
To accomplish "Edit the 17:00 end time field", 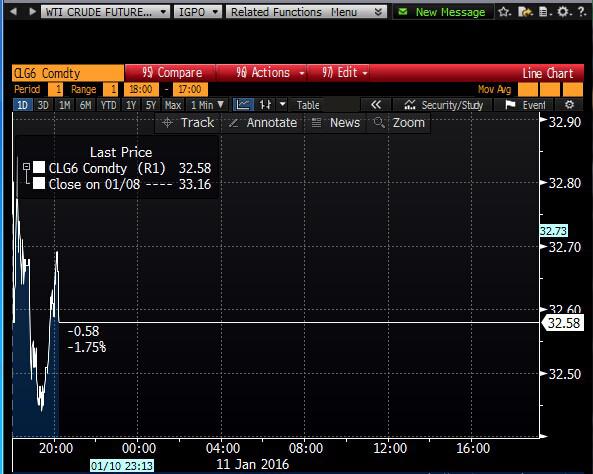I will 190,90.
